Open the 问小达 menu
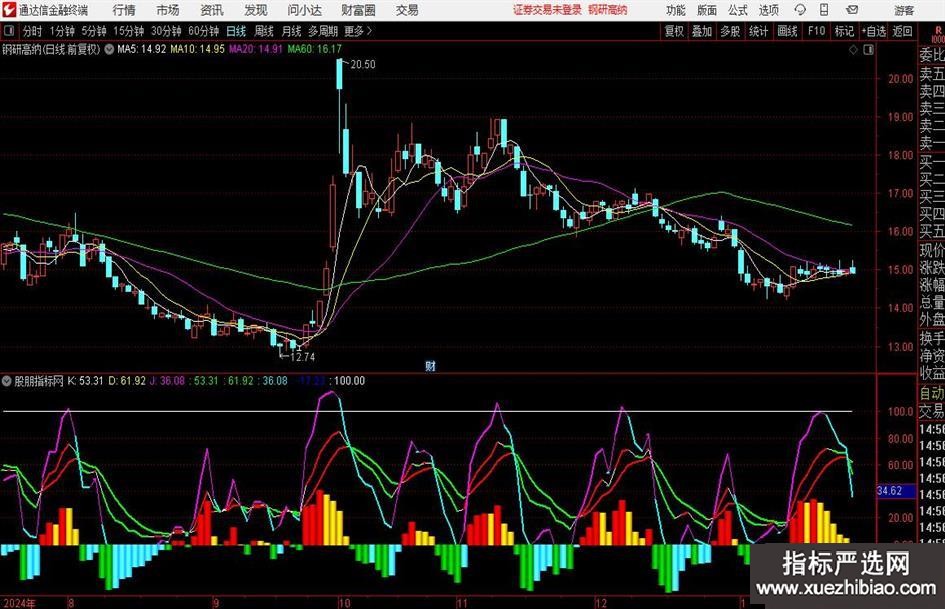The height and width of the screenshot is (609, 945). coord(304,10)
